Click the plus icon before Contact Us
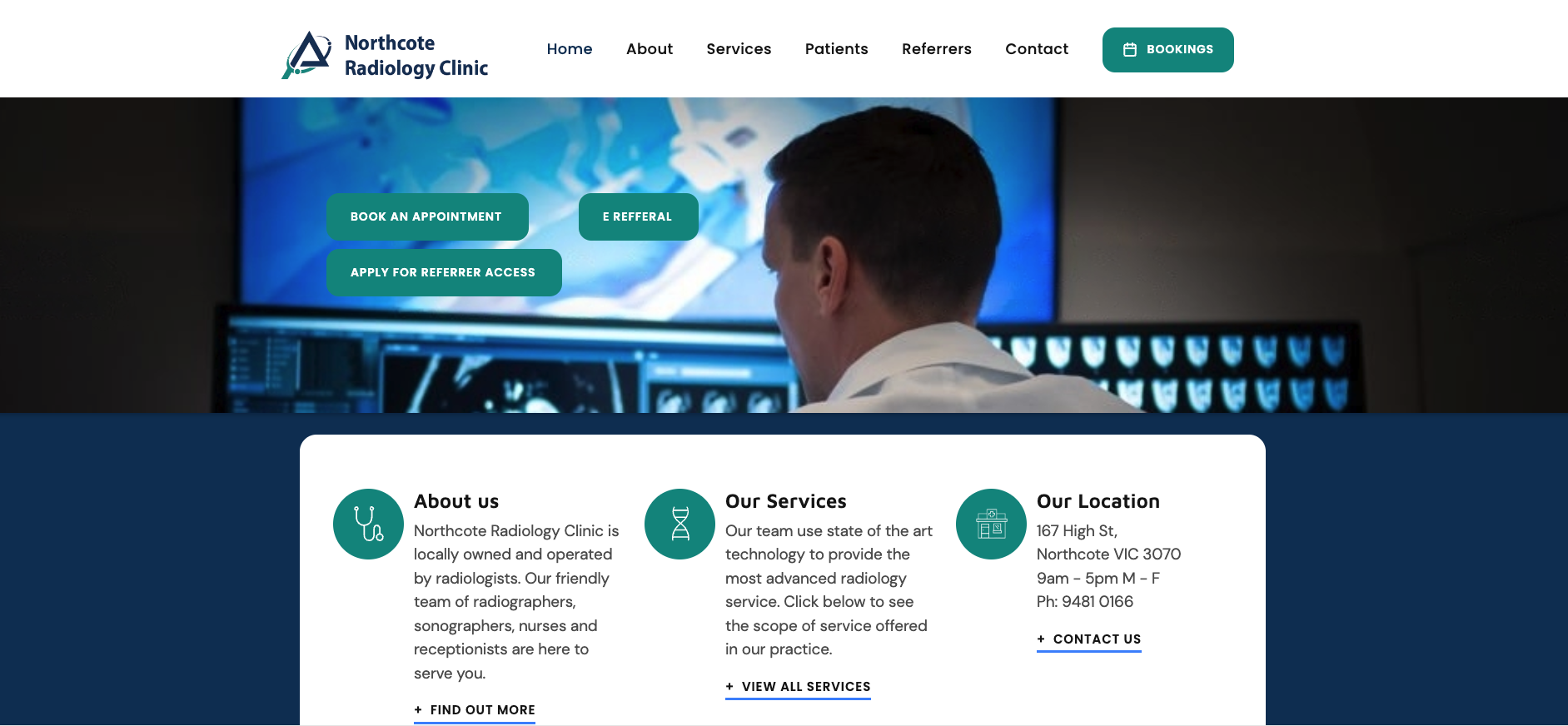Screen dimensions: 1568x726 (x=1041, y=639)
